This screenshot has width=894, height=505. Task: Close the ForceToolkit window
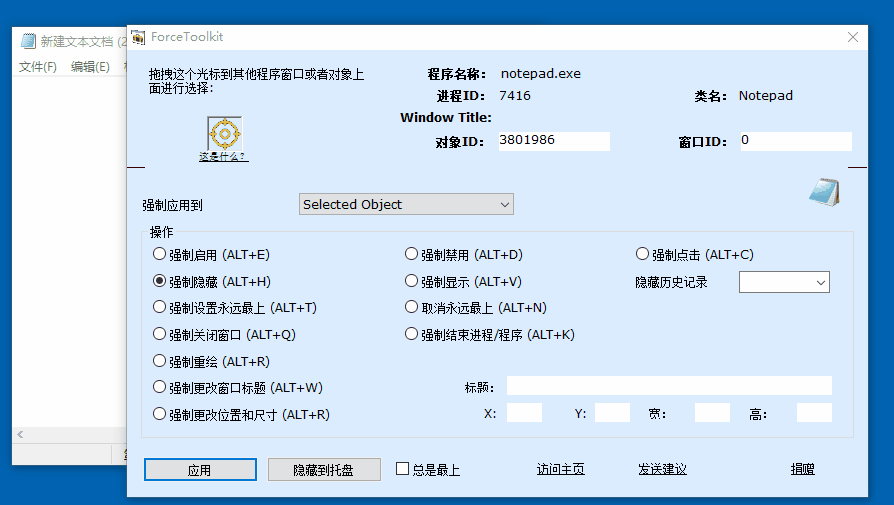853,38
